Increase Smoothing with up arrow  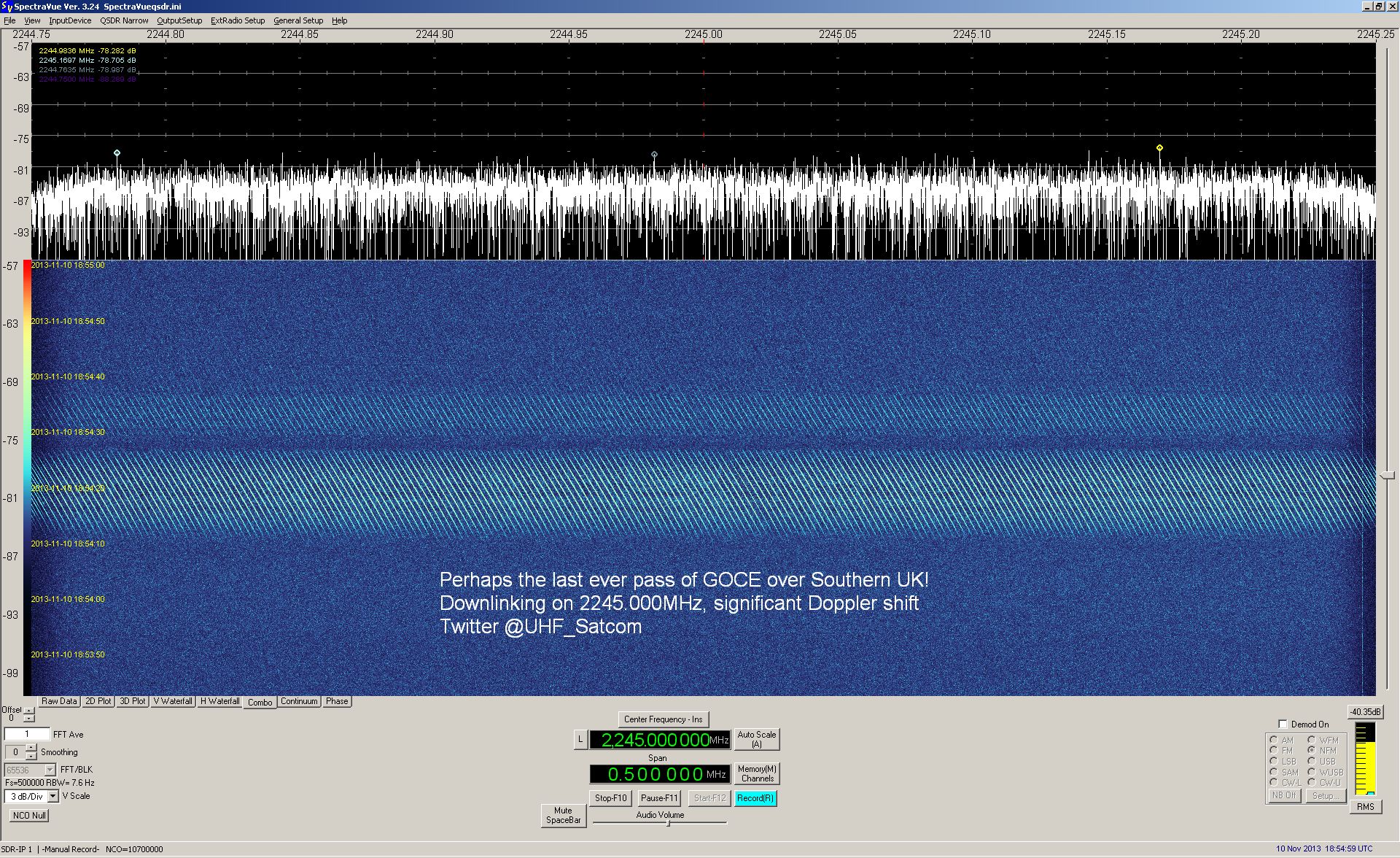31,748
